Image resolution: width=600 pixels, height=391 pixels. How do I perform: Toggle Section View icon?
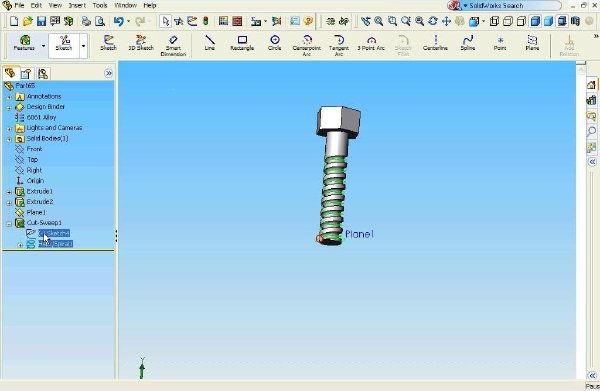click(575, 21)
